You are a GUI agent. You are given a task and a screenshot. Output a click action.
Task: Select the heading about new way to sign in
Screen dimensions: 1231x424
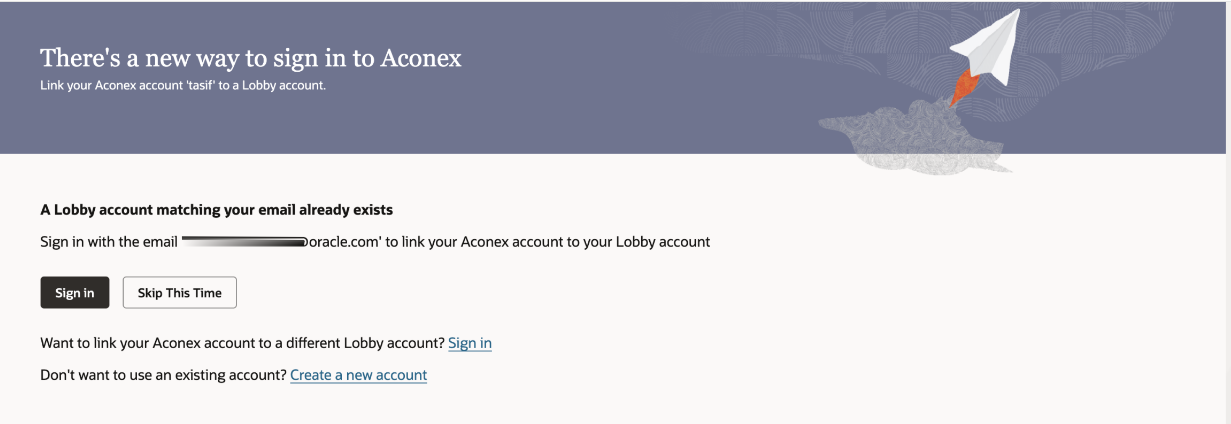pyautogui.click(x=251, y=58)
